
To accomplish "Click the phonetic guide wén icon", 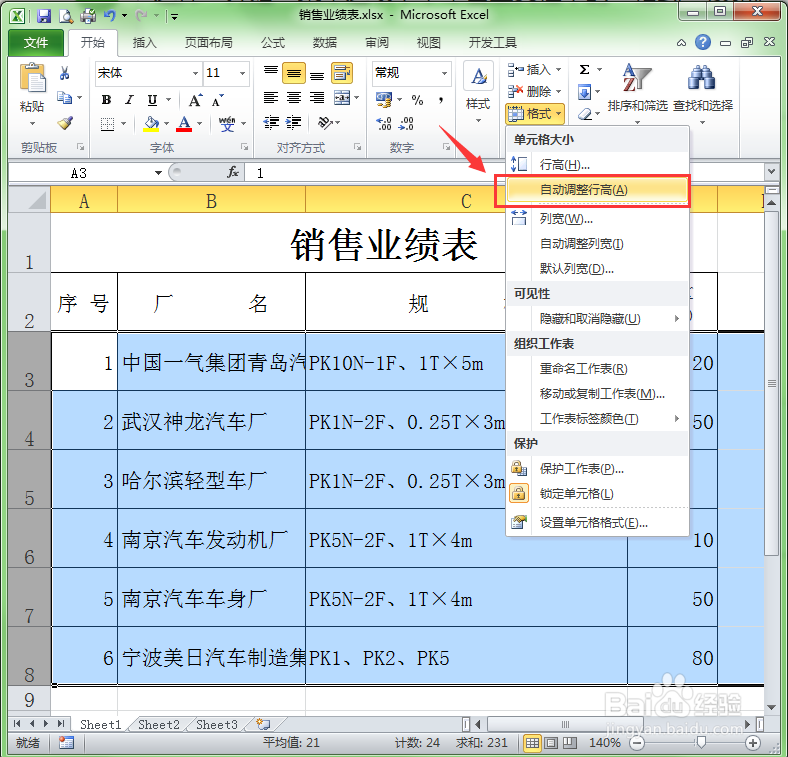I will [x=227, y=123].
